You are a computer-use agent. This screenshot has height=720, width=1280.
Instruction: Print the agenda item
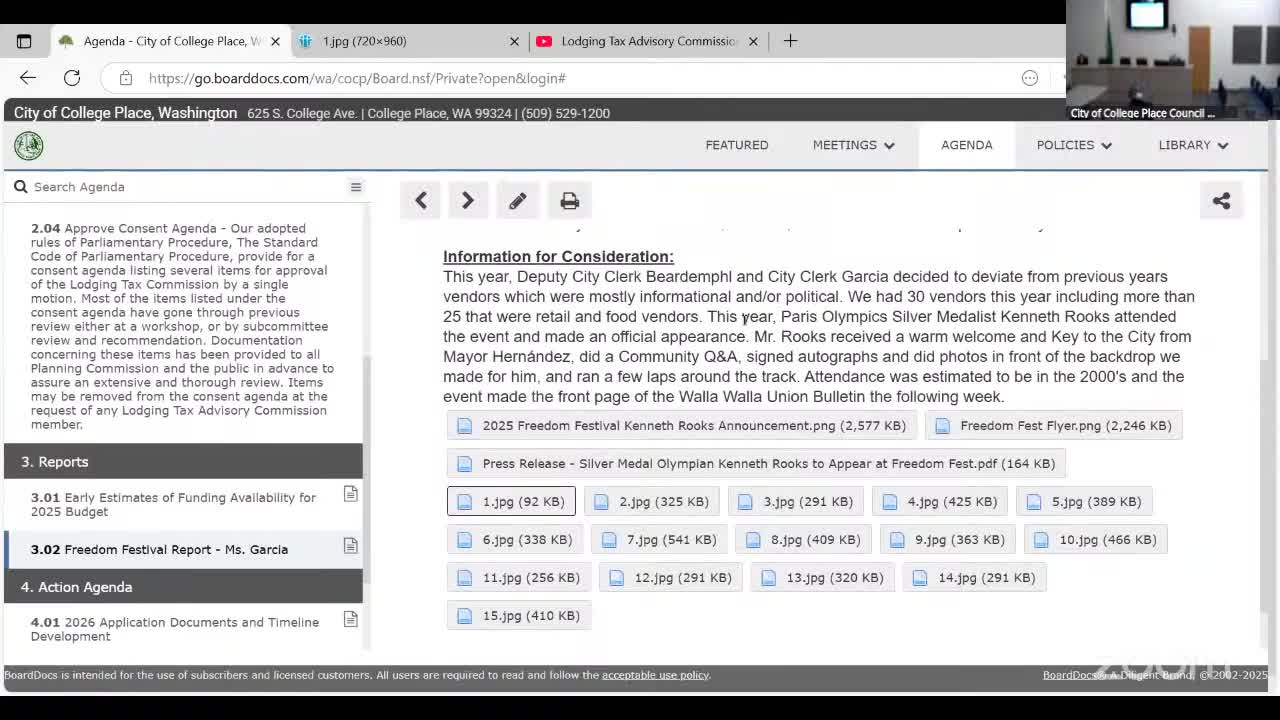point(569,201)
